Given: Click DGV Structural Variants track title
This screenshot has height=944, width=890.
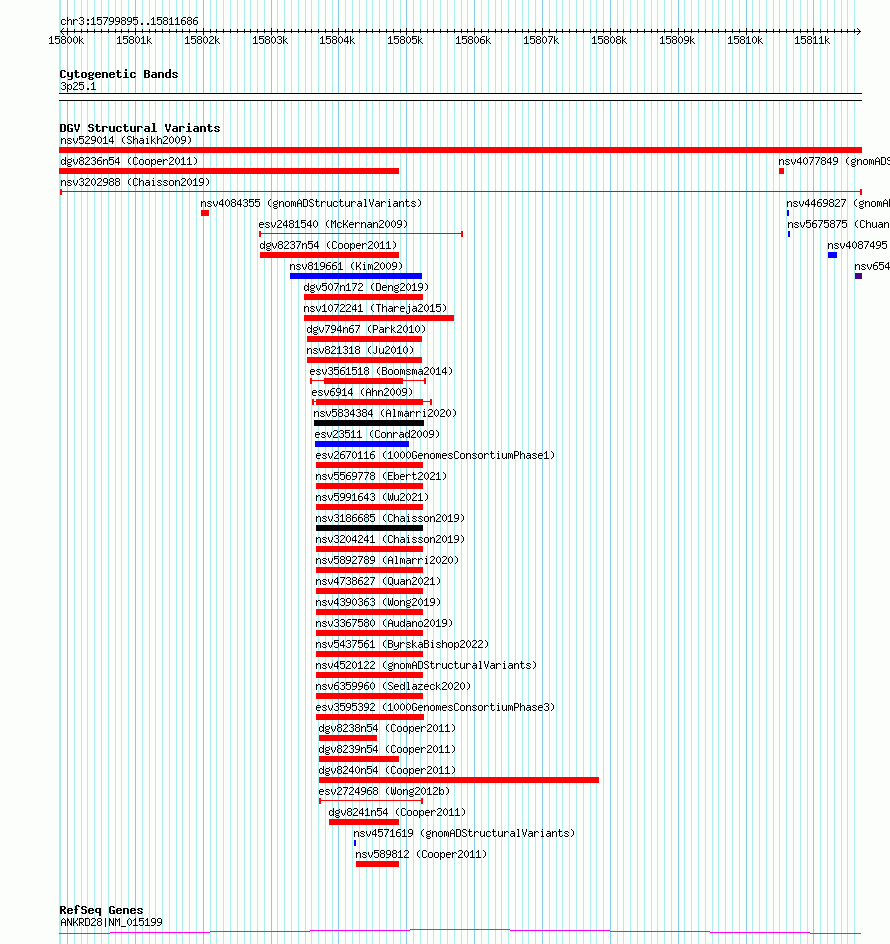Looking at the screenshot, I should [x=140, y=128].
